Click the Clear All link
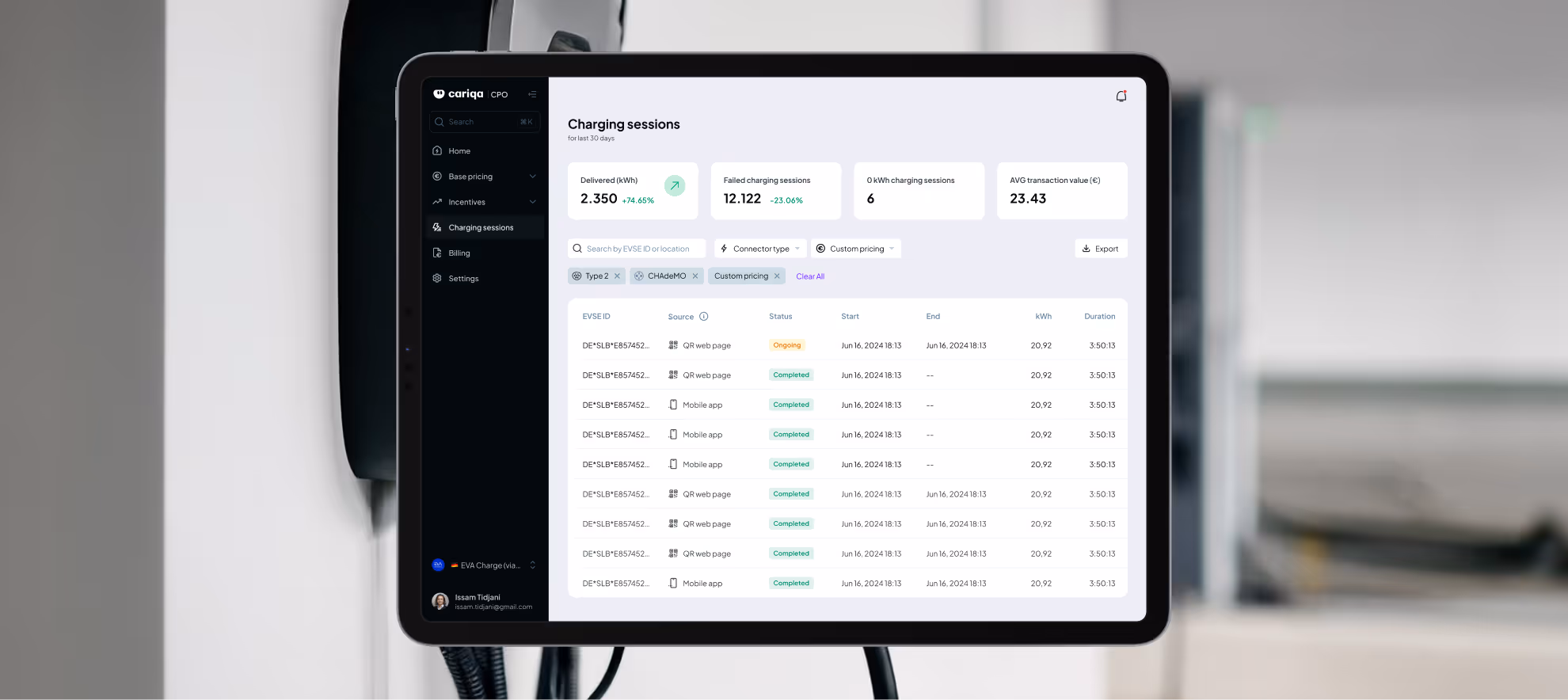 pyautogui.click(x=810, y=276)
